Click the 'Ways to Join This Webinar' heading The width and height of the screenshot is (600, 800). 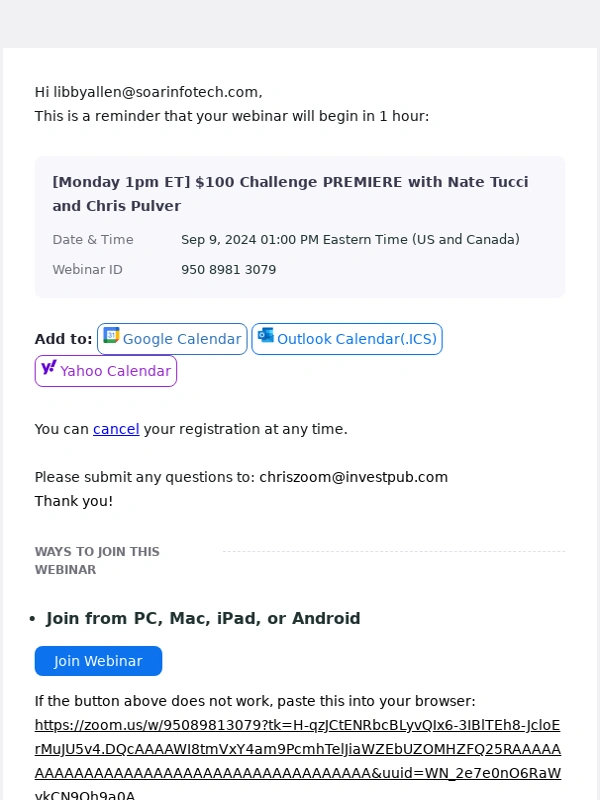click(97, 561)
